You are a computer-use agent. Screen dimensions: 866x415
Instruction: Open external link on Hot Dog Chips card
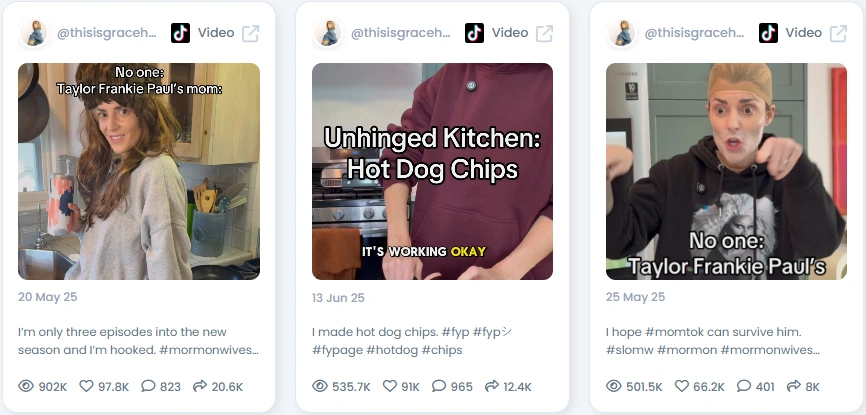(x=544, y=33)
